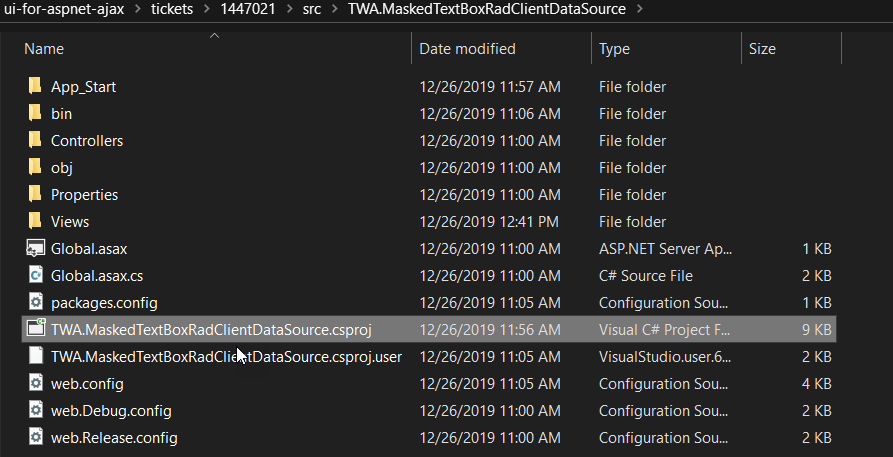Click the web.Release.config file icon

[x=35, y=437]
